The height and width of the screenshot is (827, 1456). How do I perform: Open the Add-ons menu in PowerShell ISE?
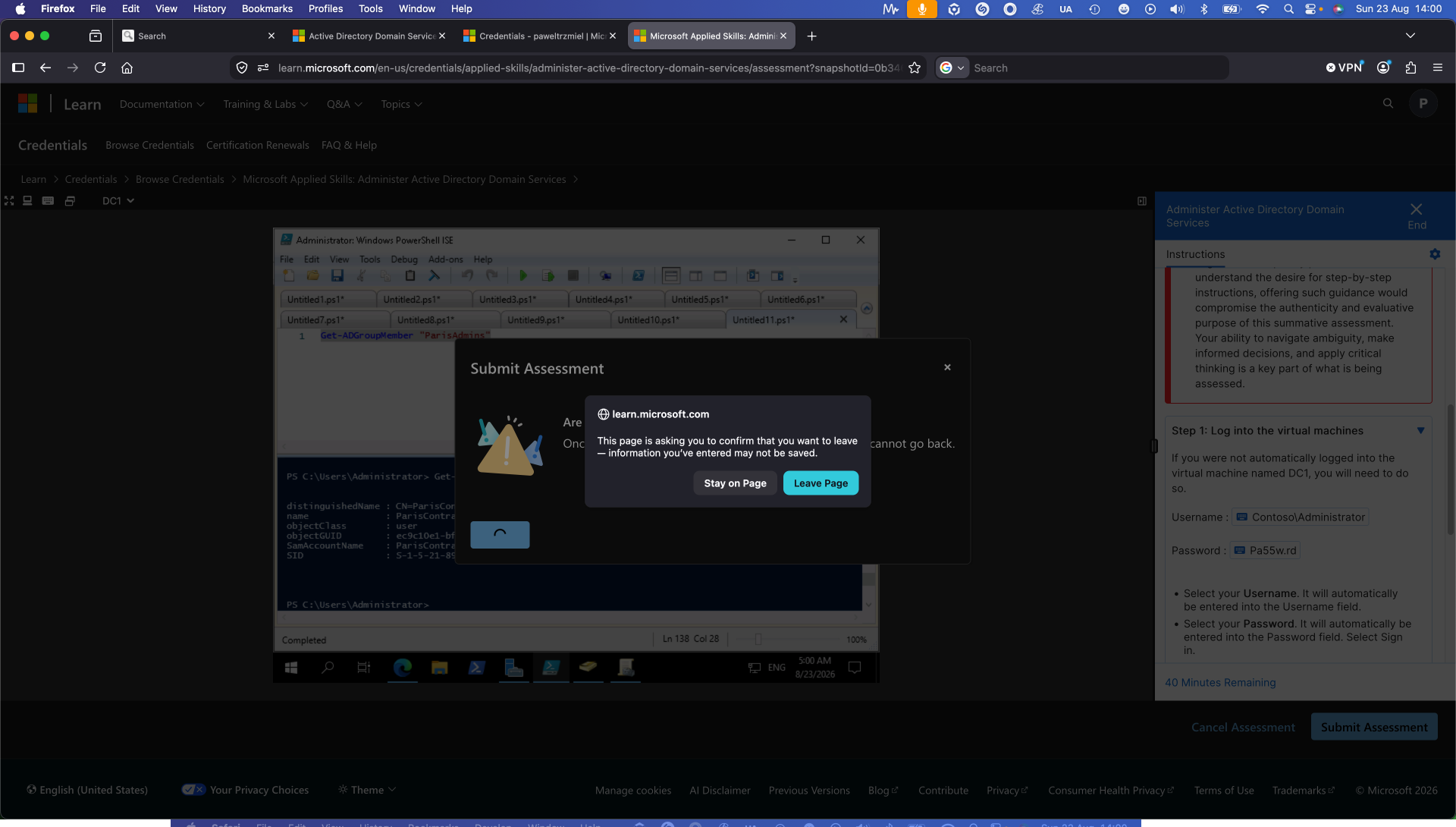[445, 259]
